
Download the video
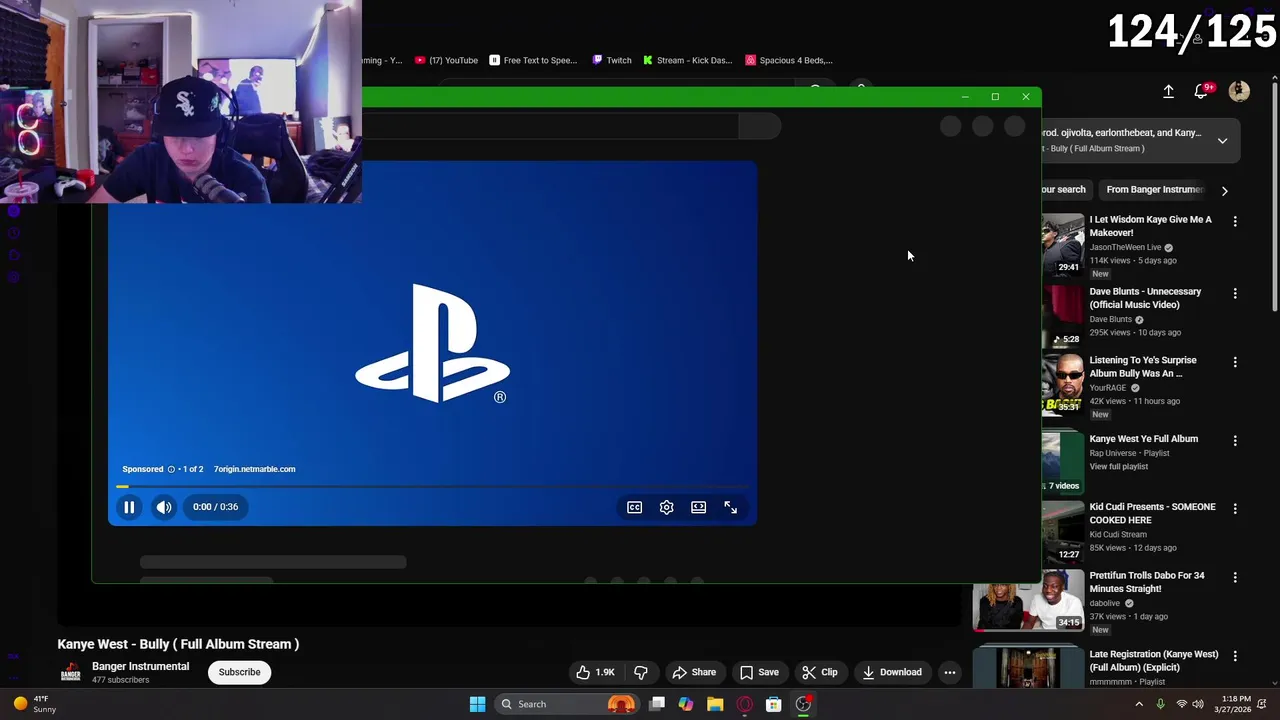click(x=892, y=672)
